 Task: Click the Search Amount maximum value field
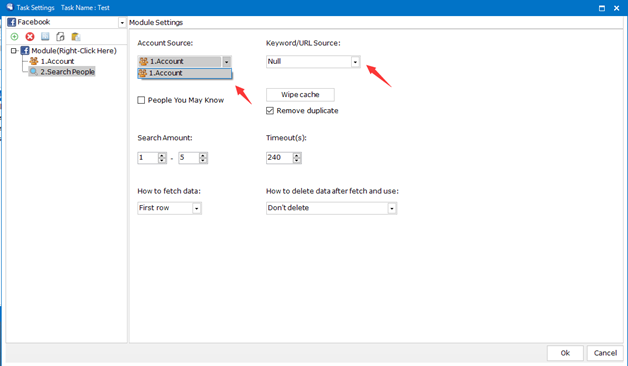click(x=189, y=158)
